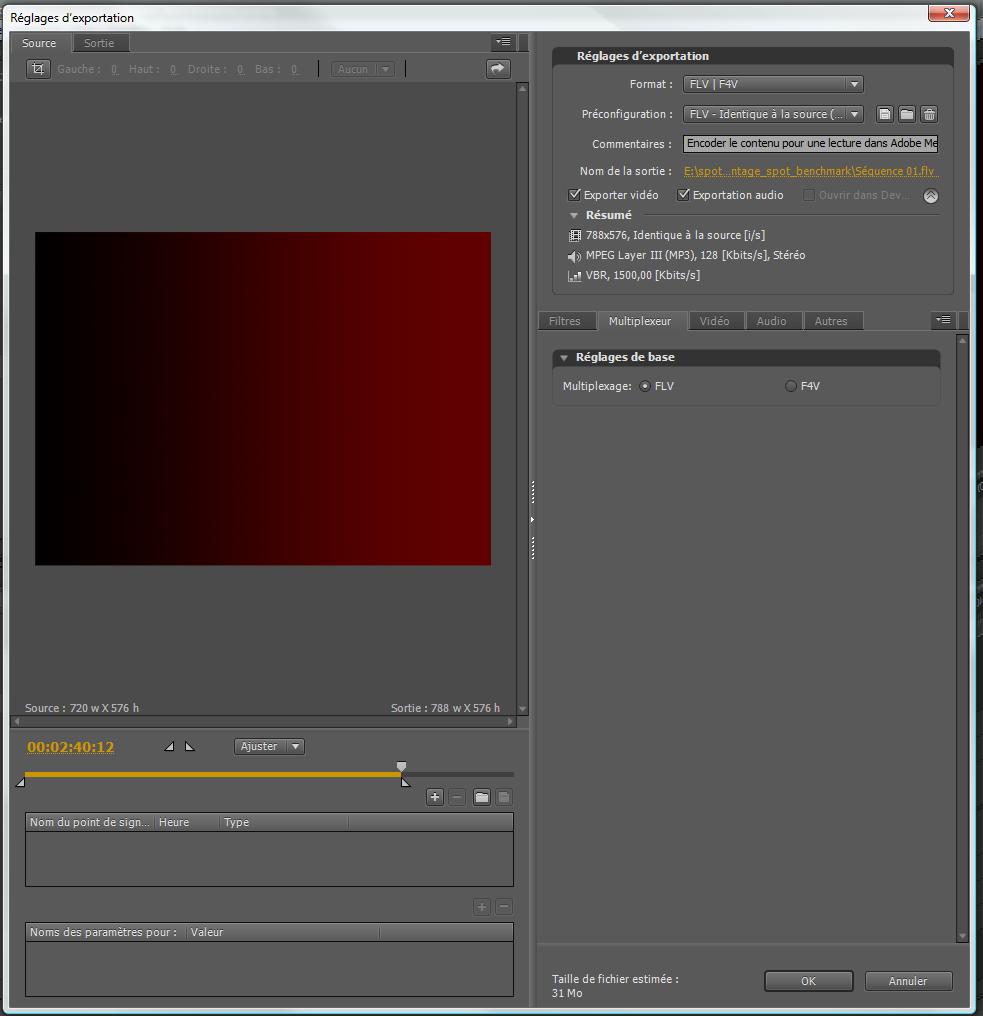
Task: Toggle the Exportation audio checkbox
Action: tap(683, 194)
